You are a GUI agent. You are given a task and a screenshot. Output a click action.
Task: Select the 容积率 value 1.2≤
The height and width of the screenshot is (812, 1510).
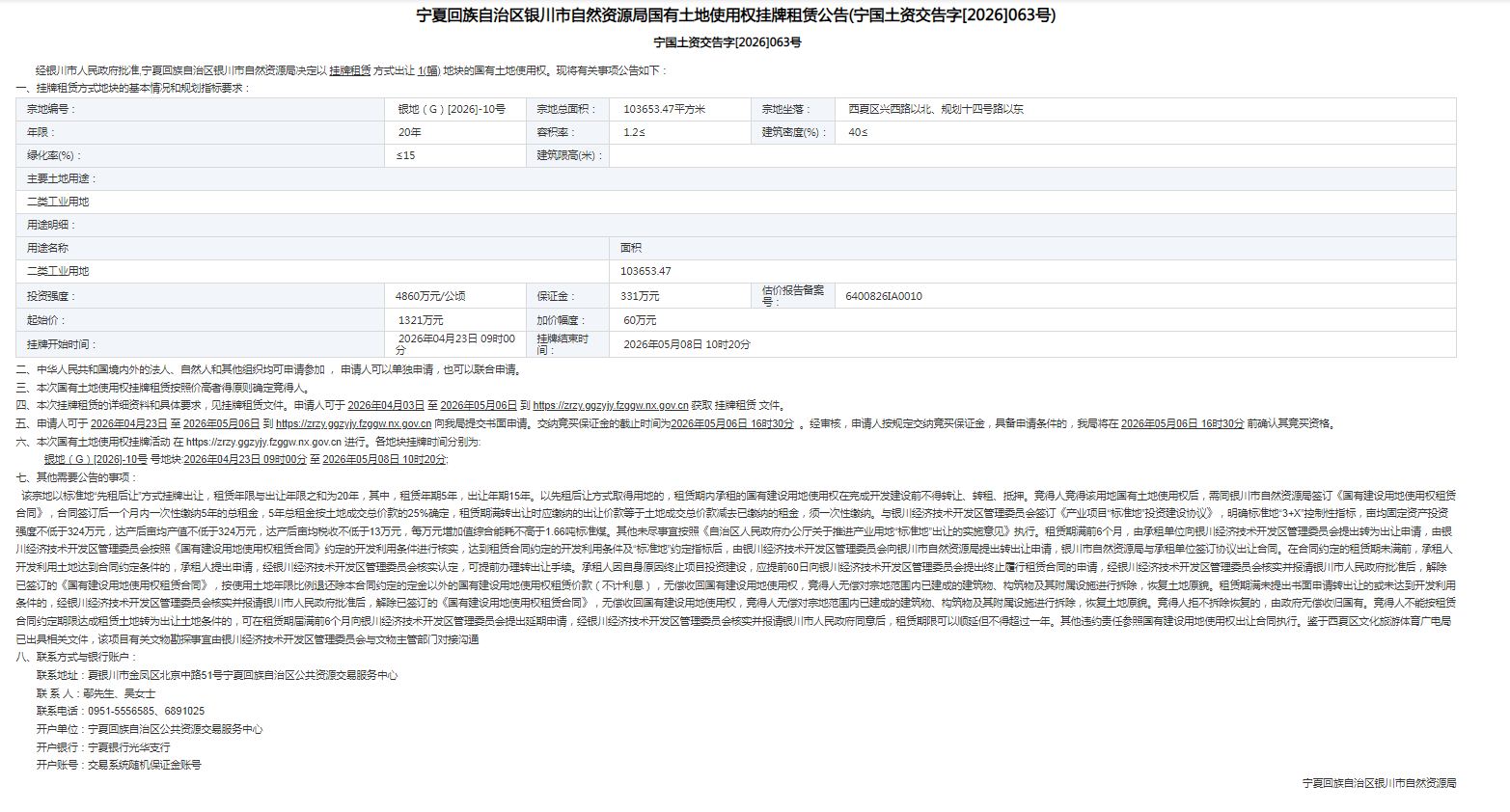tap(634, 133)
